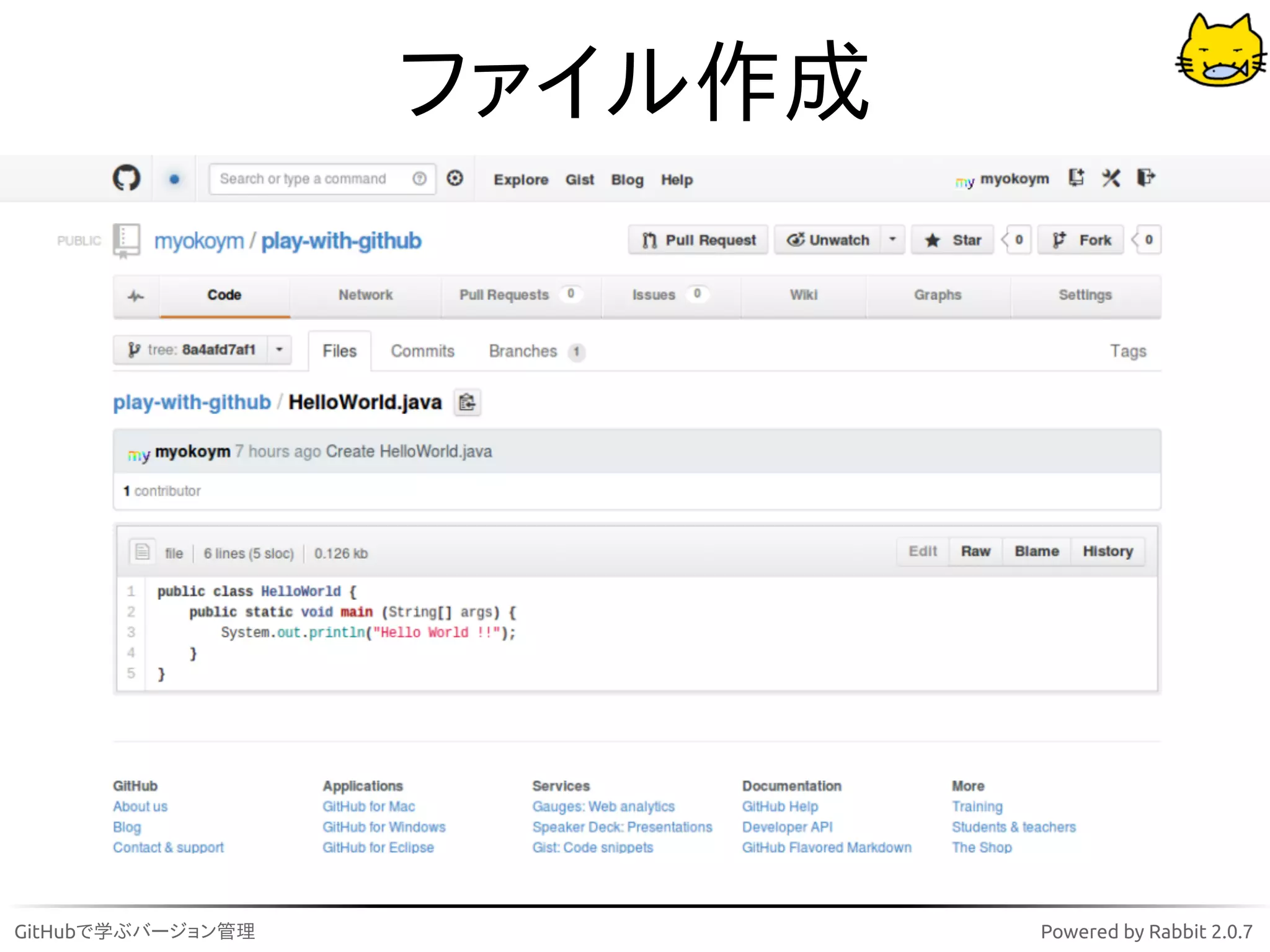Click line number 1 in the code

tap(131, 591)
